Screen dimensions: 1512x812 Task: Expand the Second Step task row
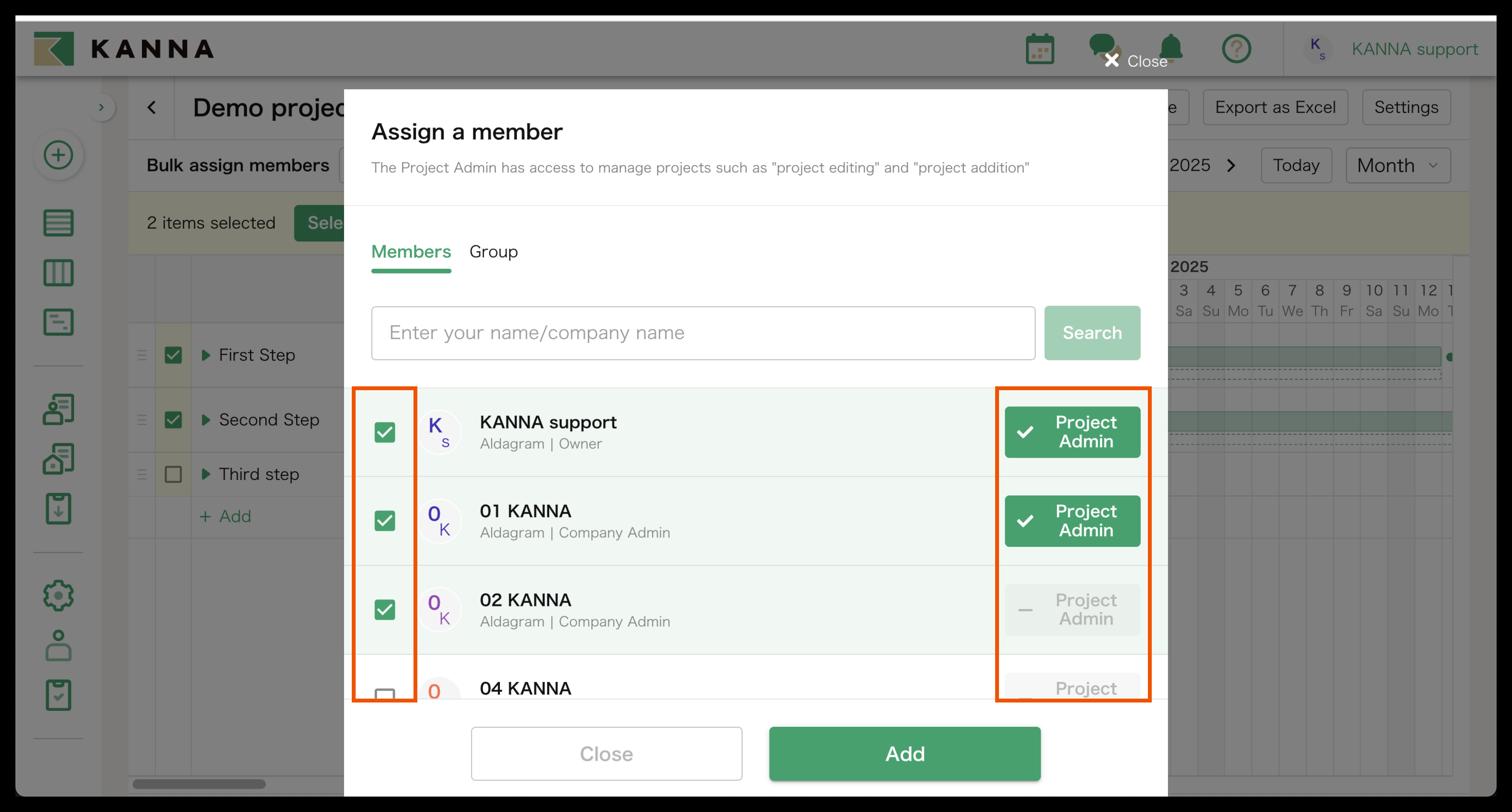(206, 420)
